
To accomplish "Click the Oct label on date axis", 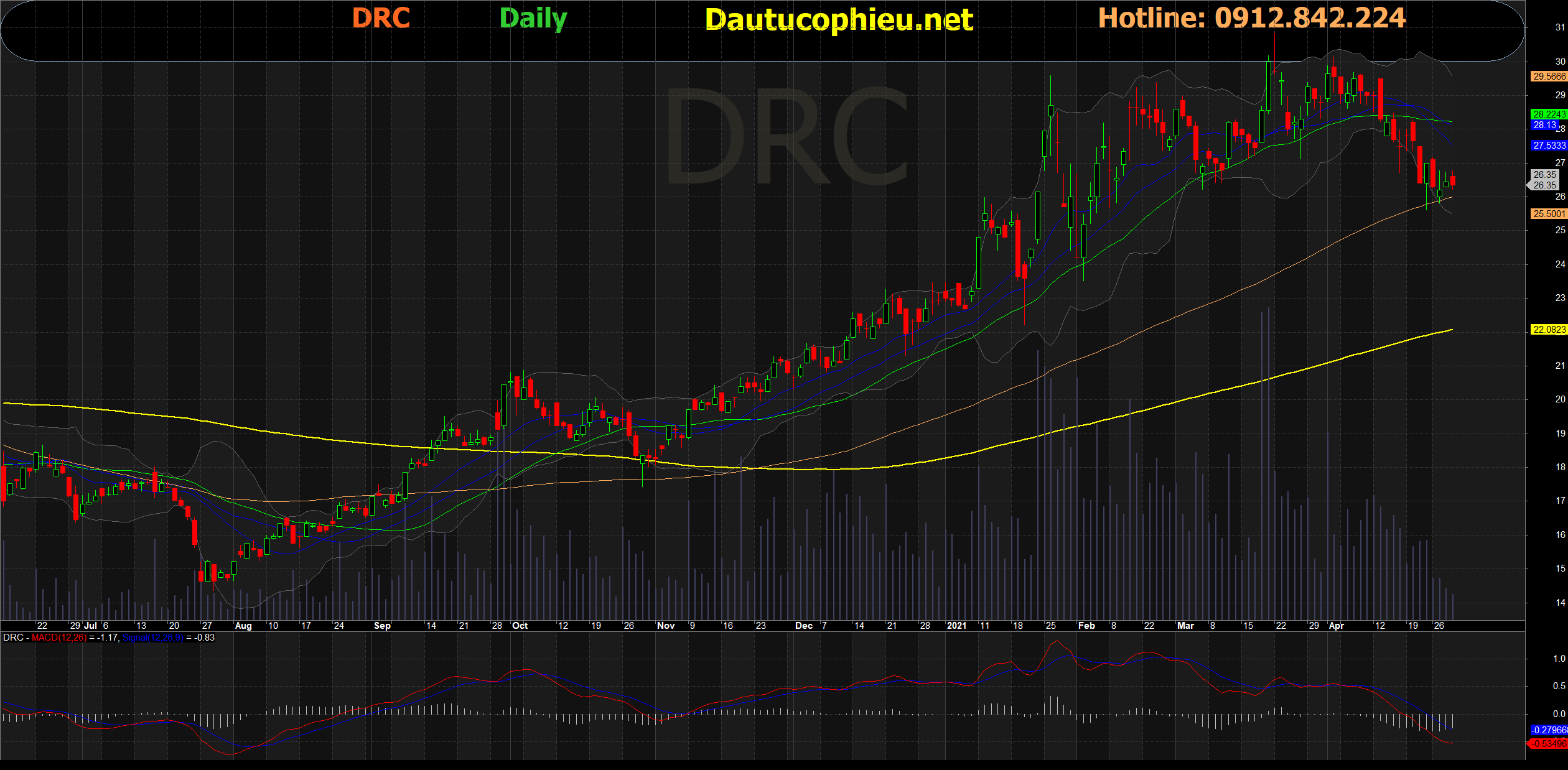I will pyautogui.click(x=520, y=626).
